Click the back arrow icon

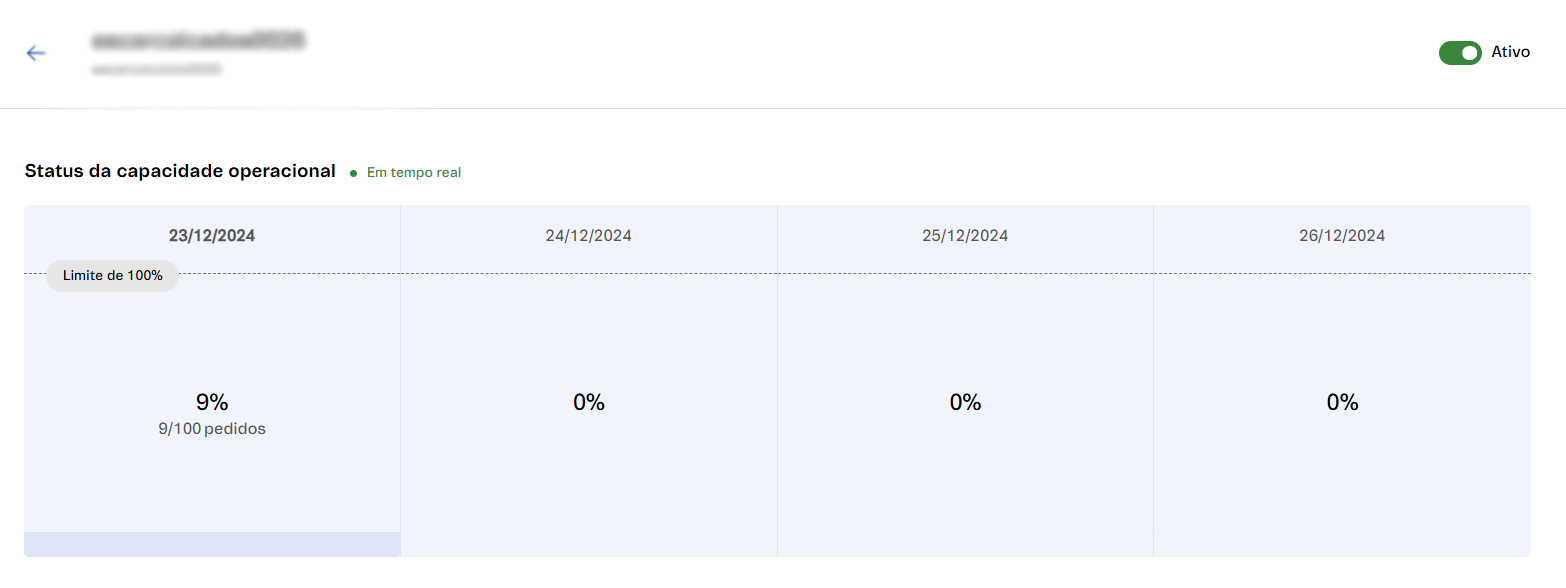click(x=36, y=53)
